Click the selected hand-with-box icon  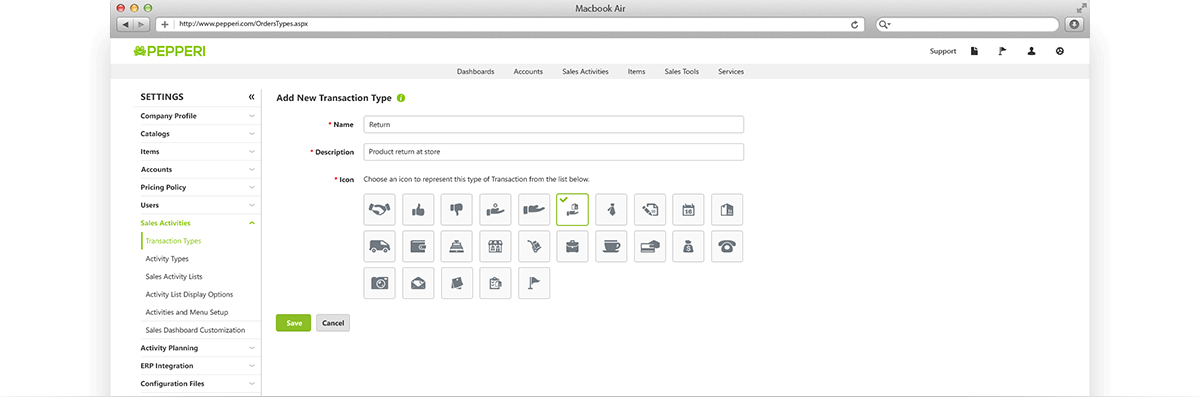[x=573, y=209]
